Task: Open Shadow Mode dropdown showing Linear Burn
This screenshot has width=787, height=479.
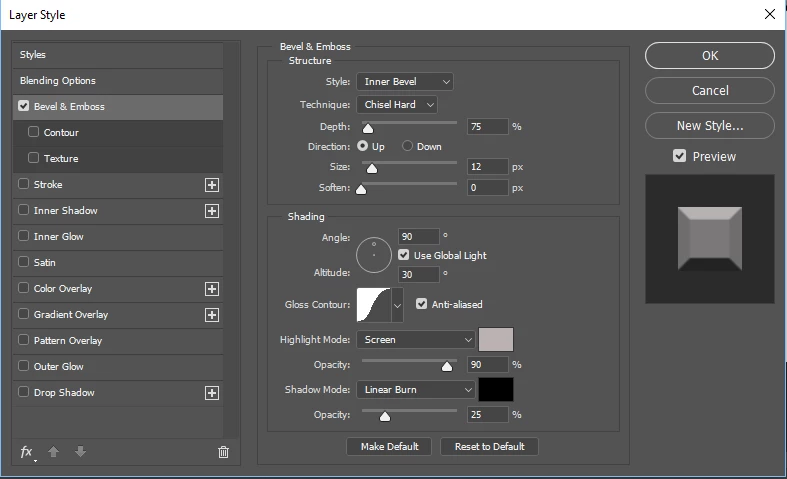Action: click(416, 390)
